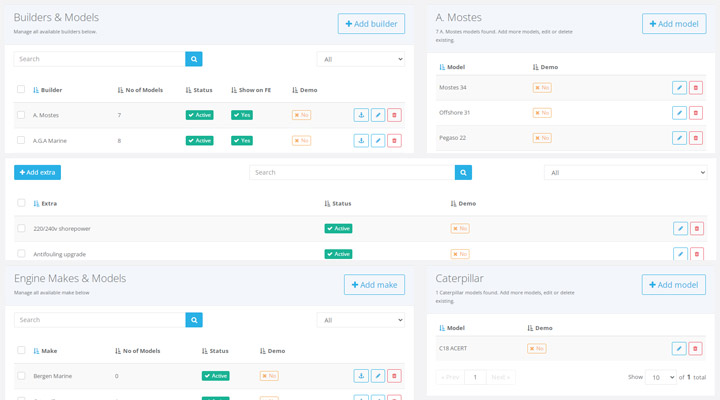Tick the select-all extras header checkbox

tap(21, 203)
